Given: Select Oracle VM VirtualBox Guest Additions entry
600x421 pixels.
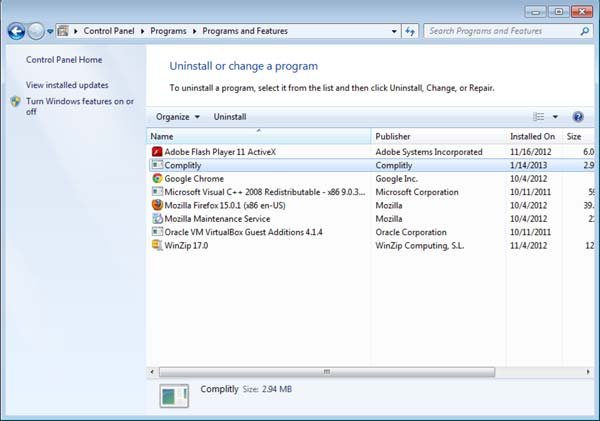Looking at the screenshot, I should click(x=243, y=232).
